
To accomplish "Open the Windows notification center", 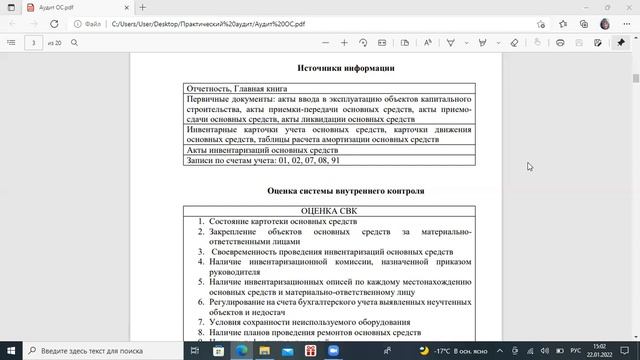I will point(624,351).
